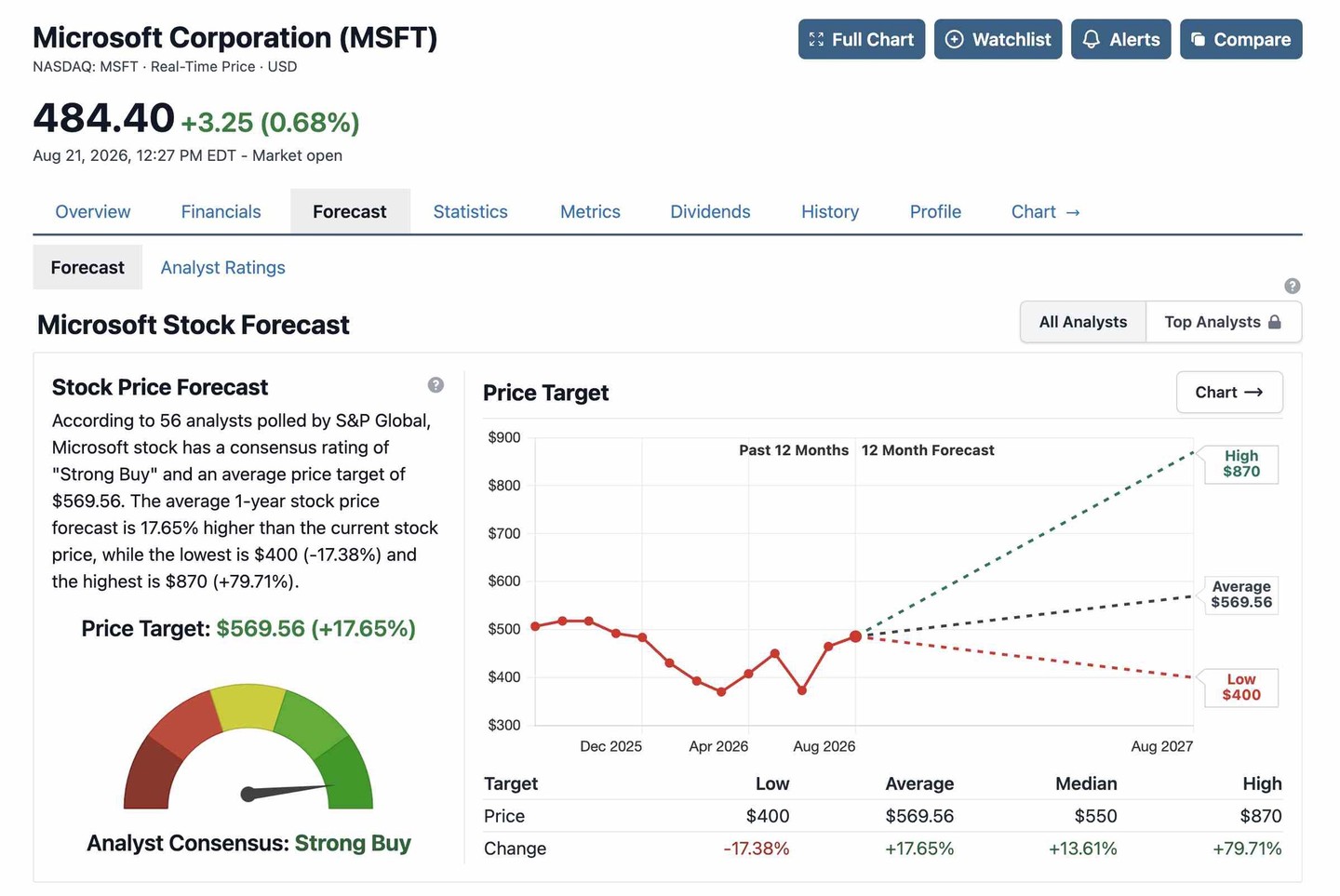Switch to the Statistics tab

coord(471,212)
